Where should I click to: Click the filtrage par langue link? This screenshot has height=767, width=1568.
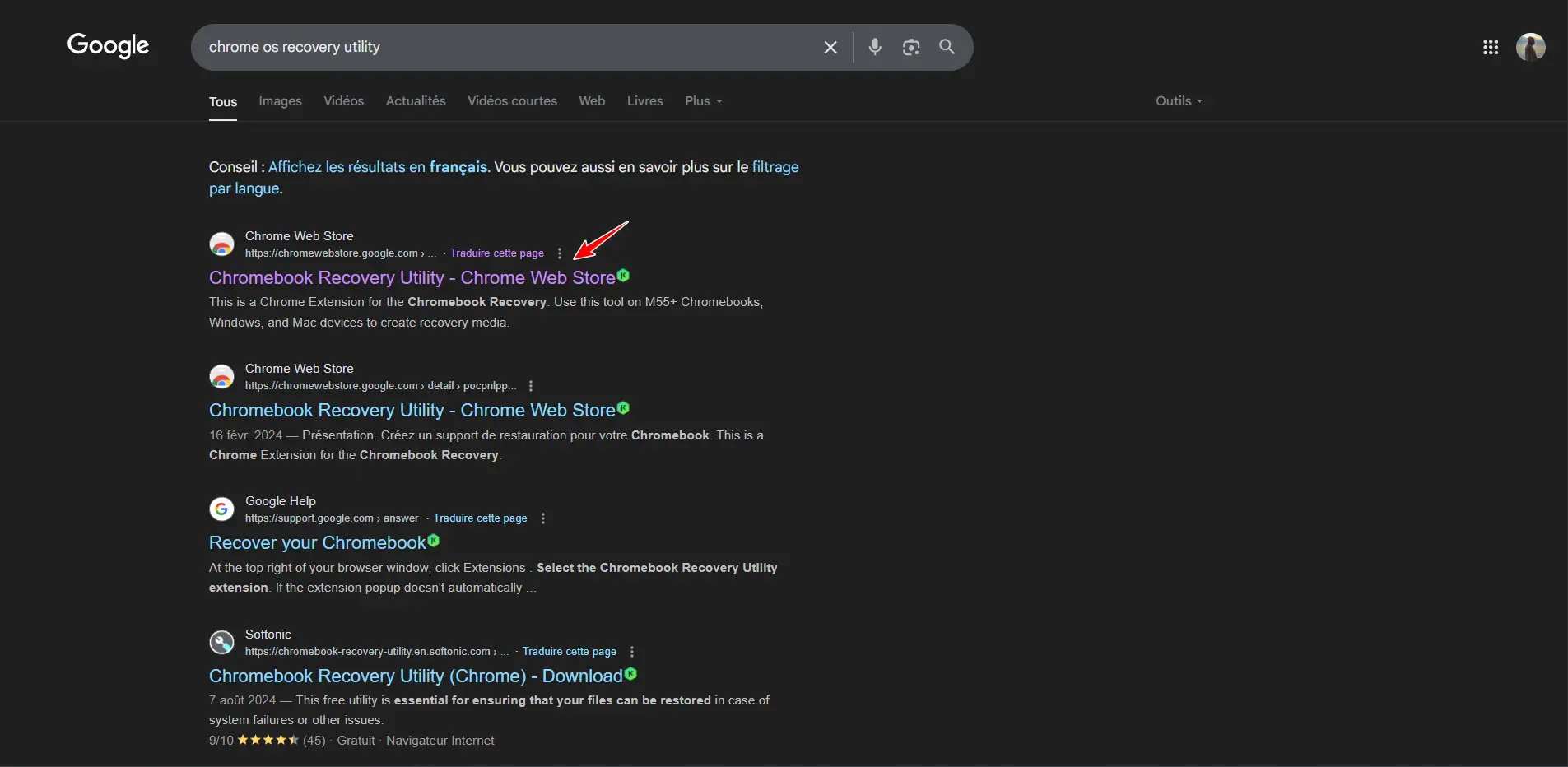click(x=775, y=167)
